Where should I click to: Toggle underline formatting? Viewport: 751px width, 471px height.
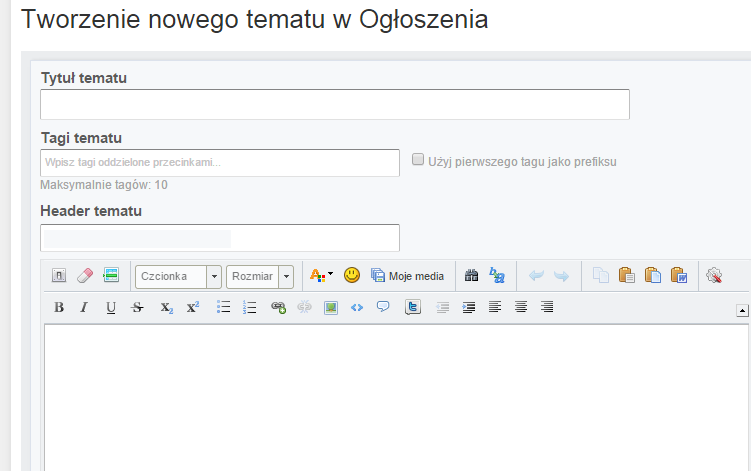point(111,308)
